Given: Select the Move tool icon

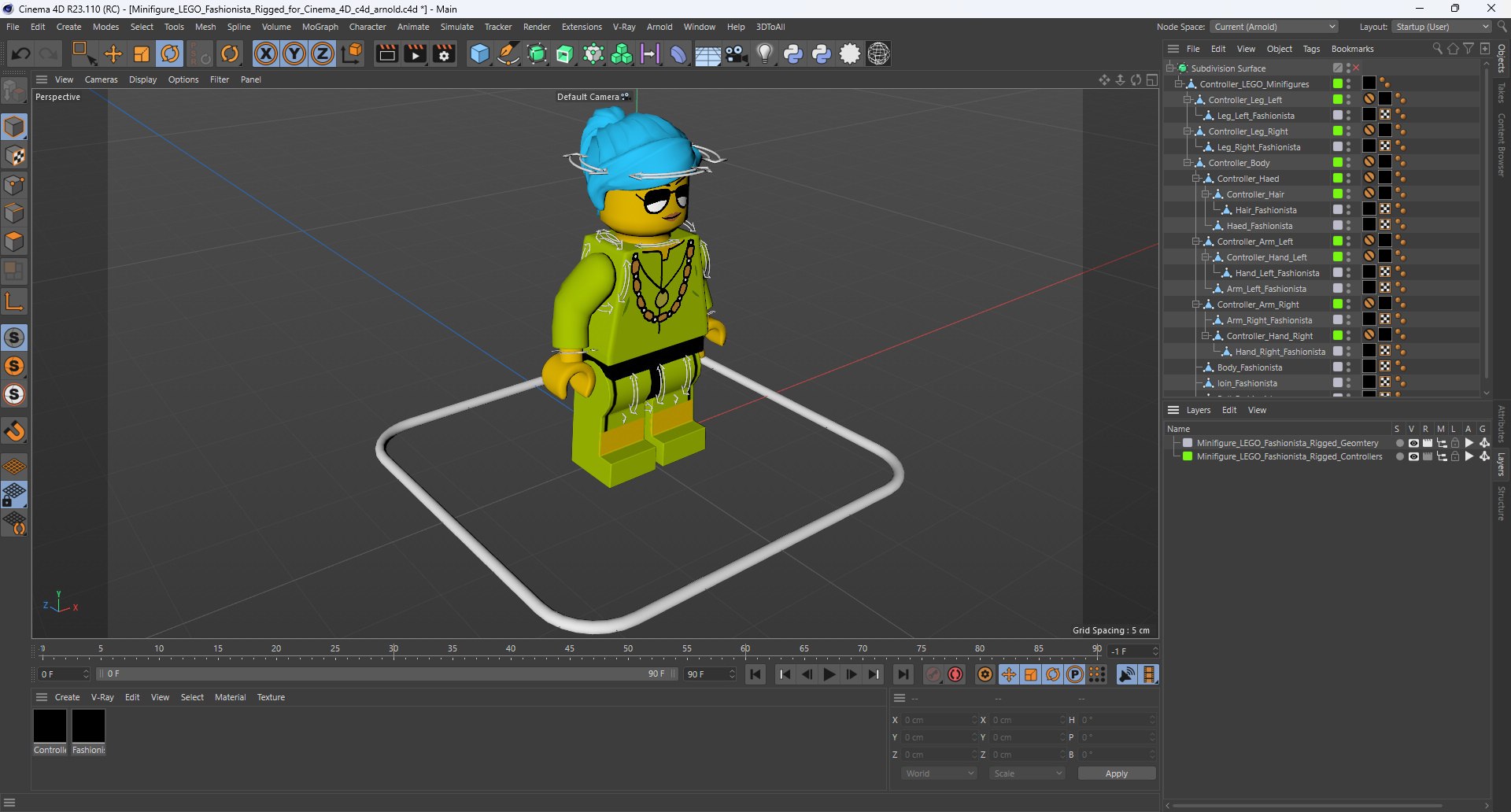Looking at the screenshot, I should 113,54.
